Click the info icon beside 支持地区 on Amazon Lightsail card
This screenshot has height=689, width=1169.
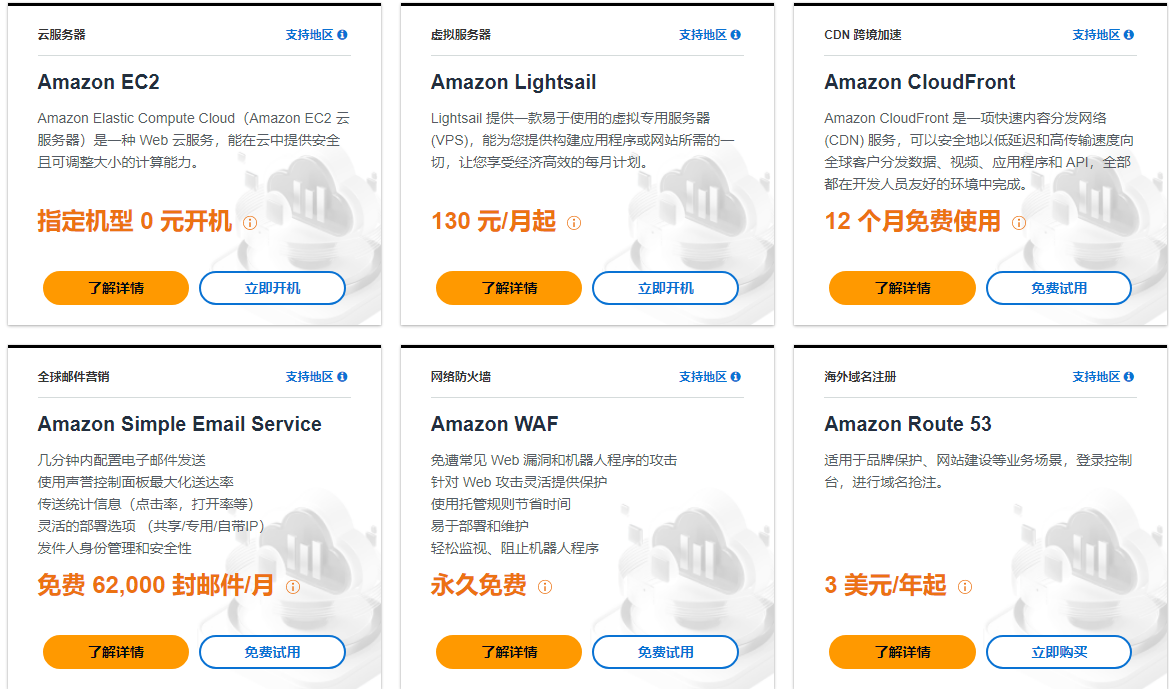[x=736, y=34]
